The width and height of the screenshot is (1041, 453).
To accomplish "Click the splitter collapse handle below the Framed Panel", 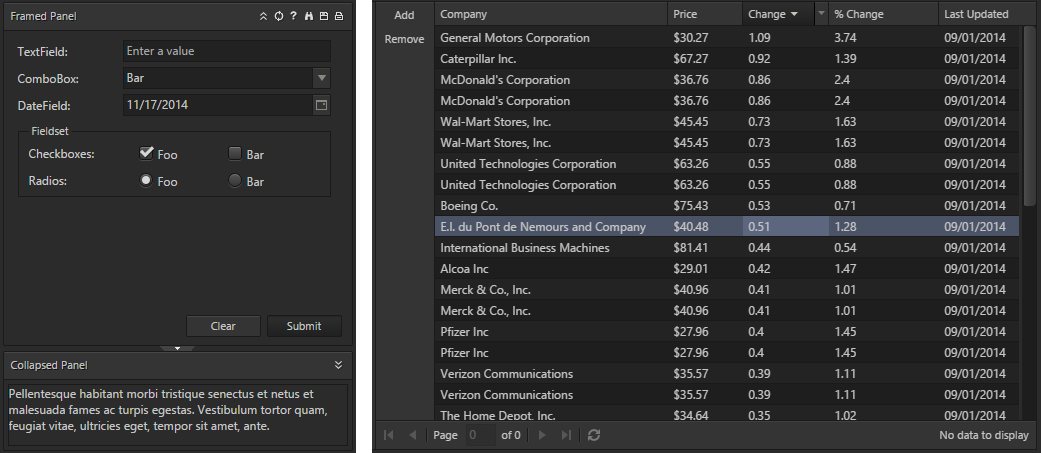I will (177, 348).
